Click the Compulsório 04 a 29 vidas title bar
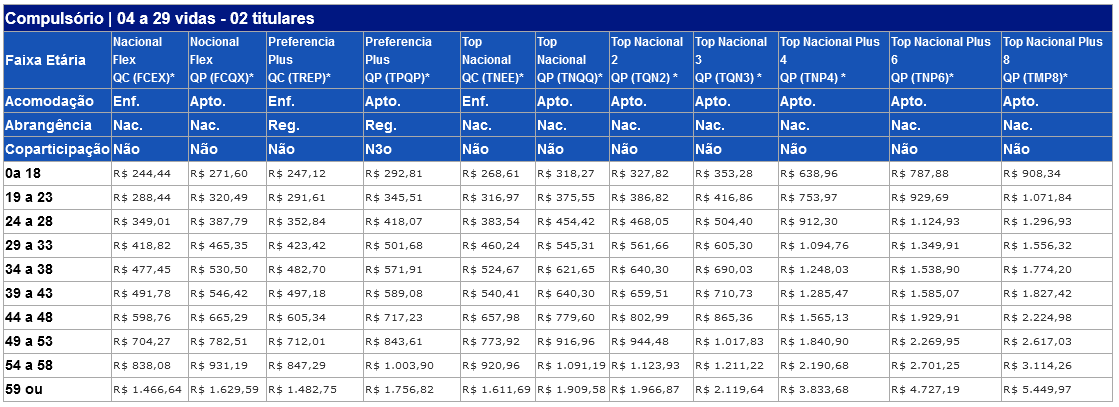Viewport: 1119px width, 407px height. click(x=559, y=18)
